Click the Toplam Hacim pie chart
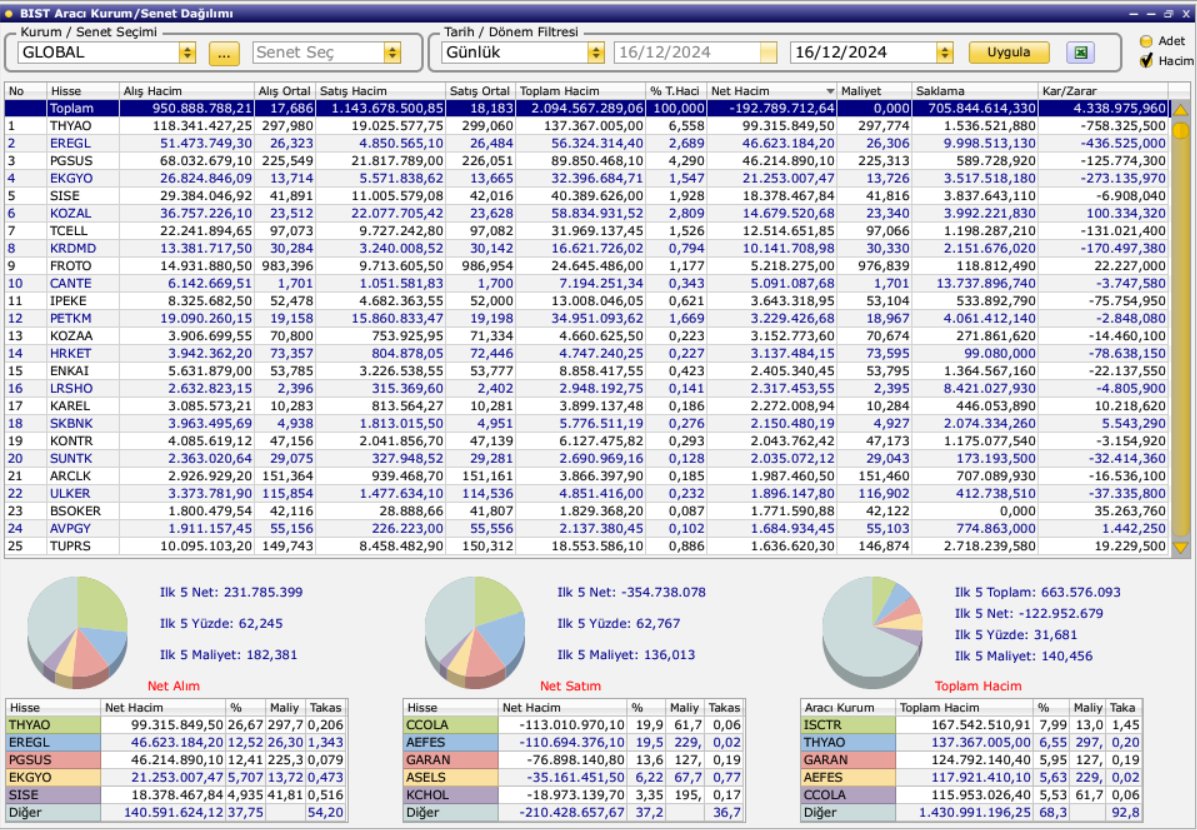1197x830 pixels. (873, 632)
